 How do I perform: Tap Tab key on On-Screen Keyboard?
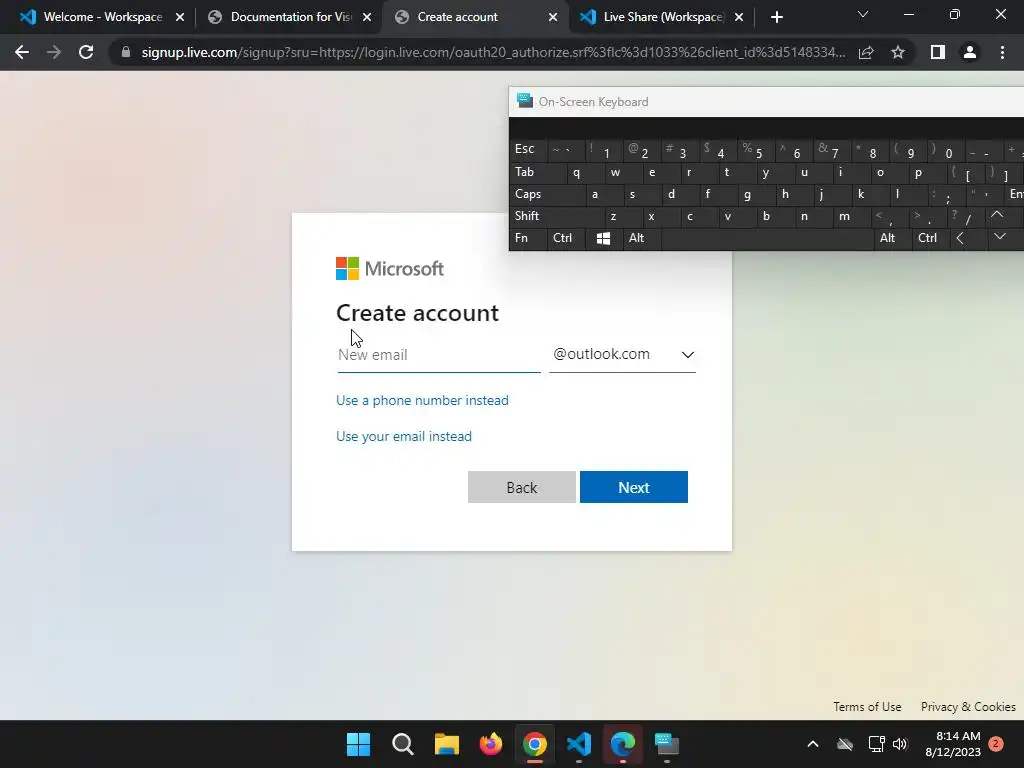[x=537, y=172]
